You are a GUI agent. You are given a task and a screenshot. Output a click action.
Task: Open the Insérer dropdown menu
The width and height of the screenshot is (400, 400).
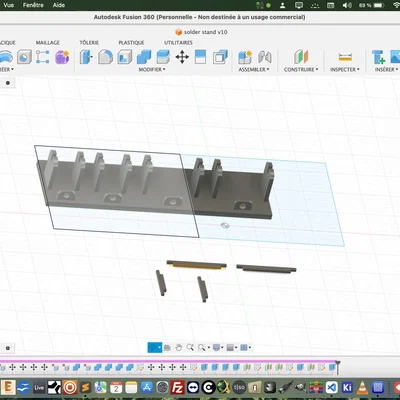[x=386, y=69]
